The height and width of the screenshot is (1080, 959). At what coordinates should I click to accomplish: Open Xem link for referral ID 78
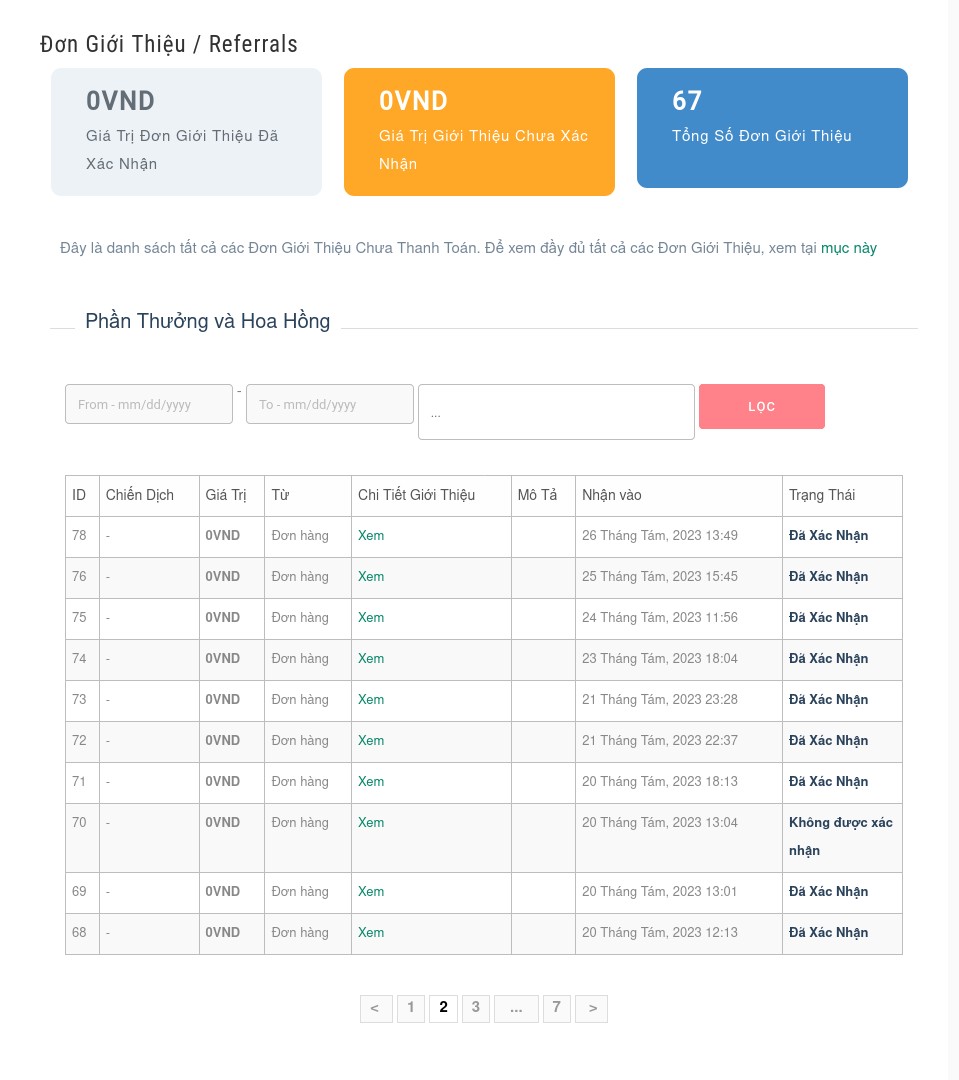click(371, 536)
